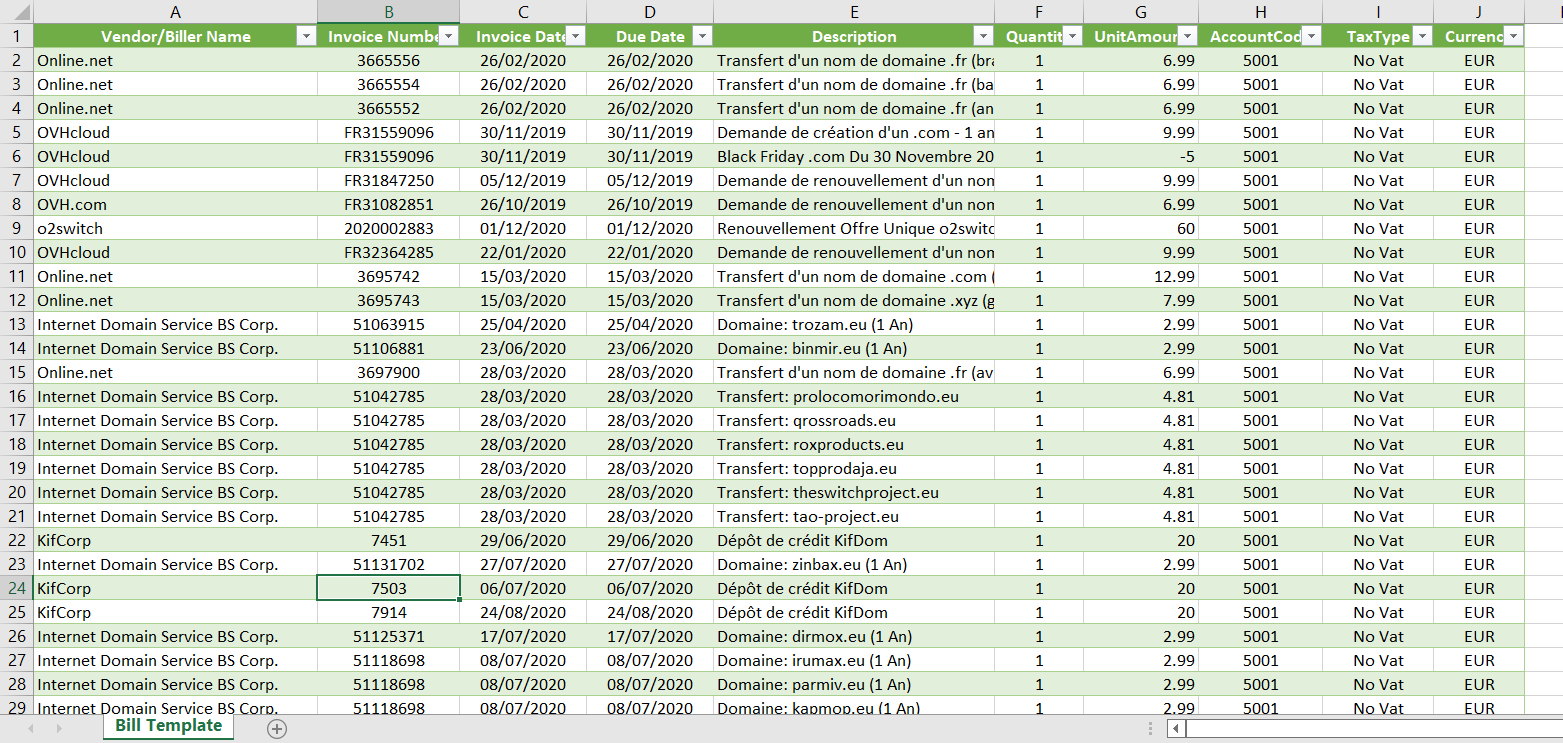Screen dimensions: 1563x743
Task: Select the Domaine: trozam.eu description cell
Action: 854,324
